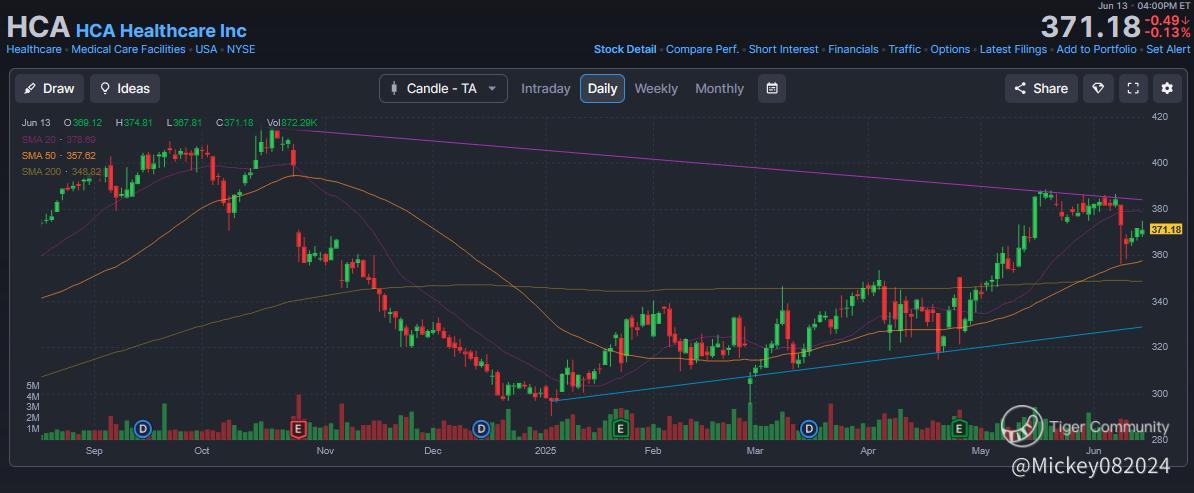Click the HCA ticker symbol
1194x493 pixels.
coord(37,28)
